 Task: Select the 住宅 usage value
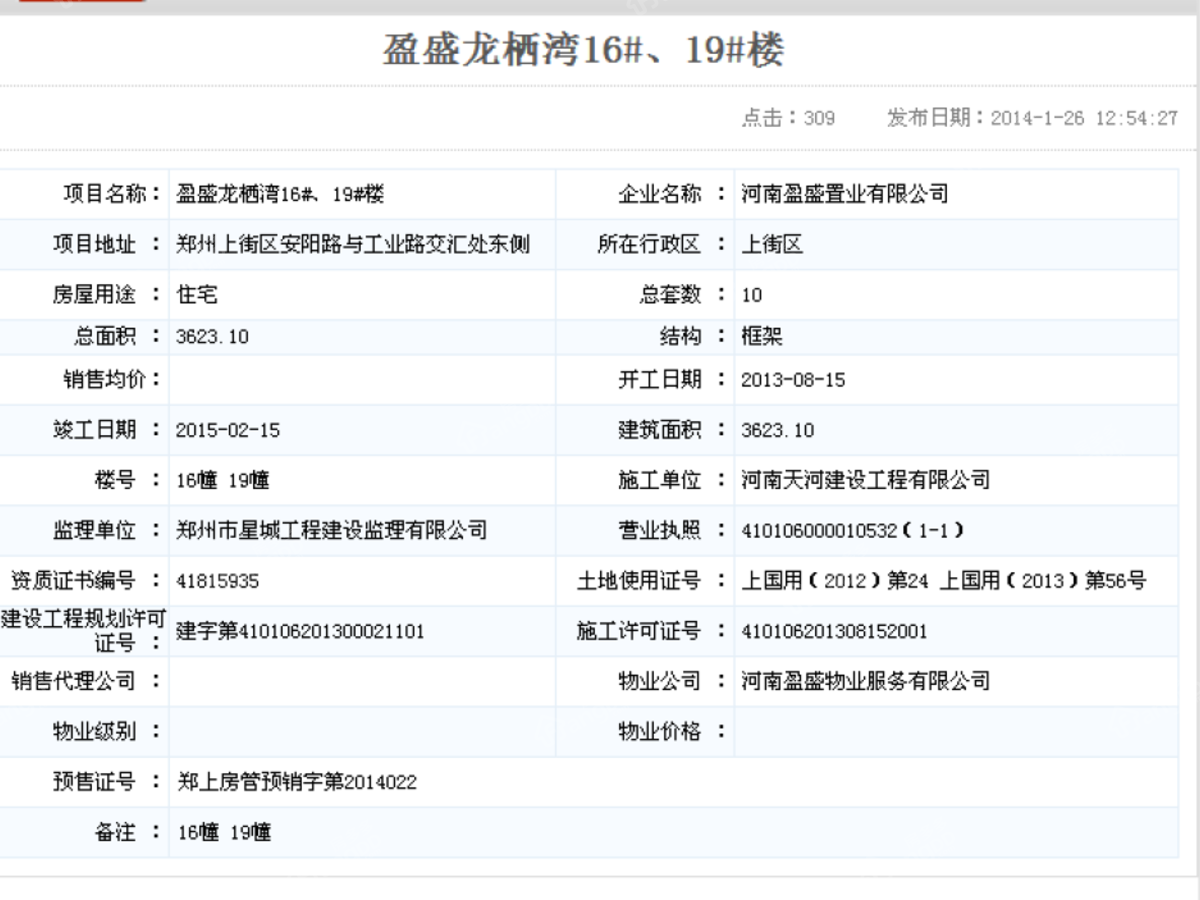(x=197, y=295)
